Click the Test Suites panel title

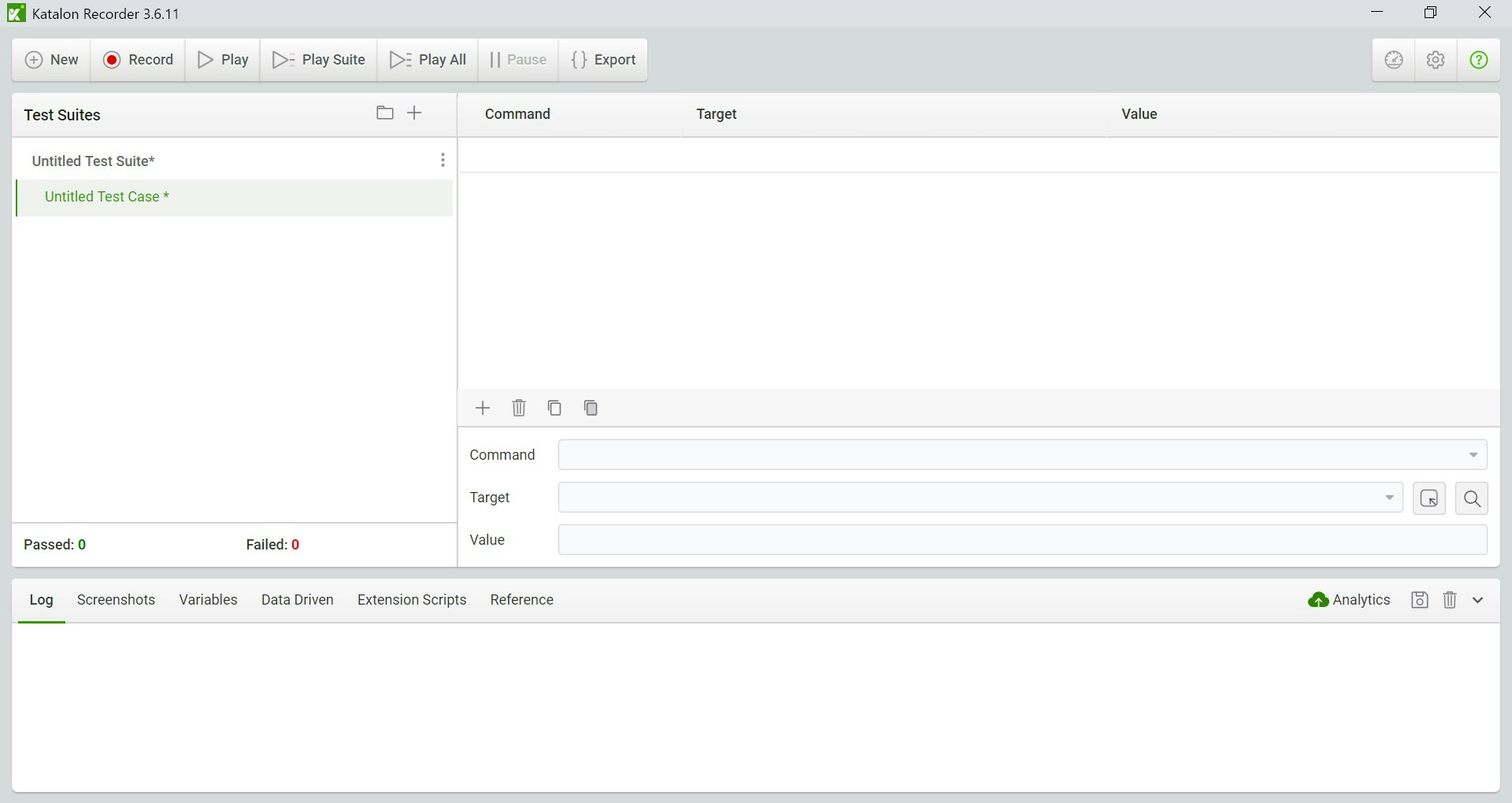pos(62,115)
